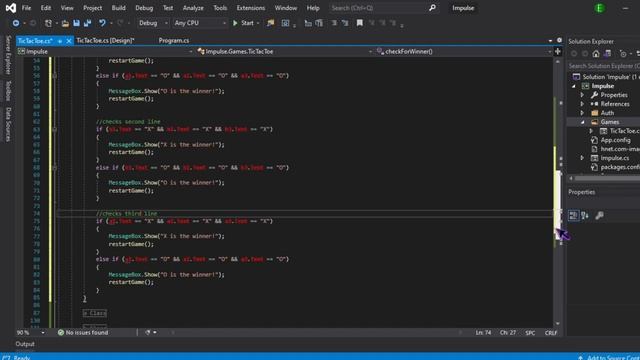Viewport: 640px width, 360px height.
Task: Expand the References node
Action: point(582,104)
